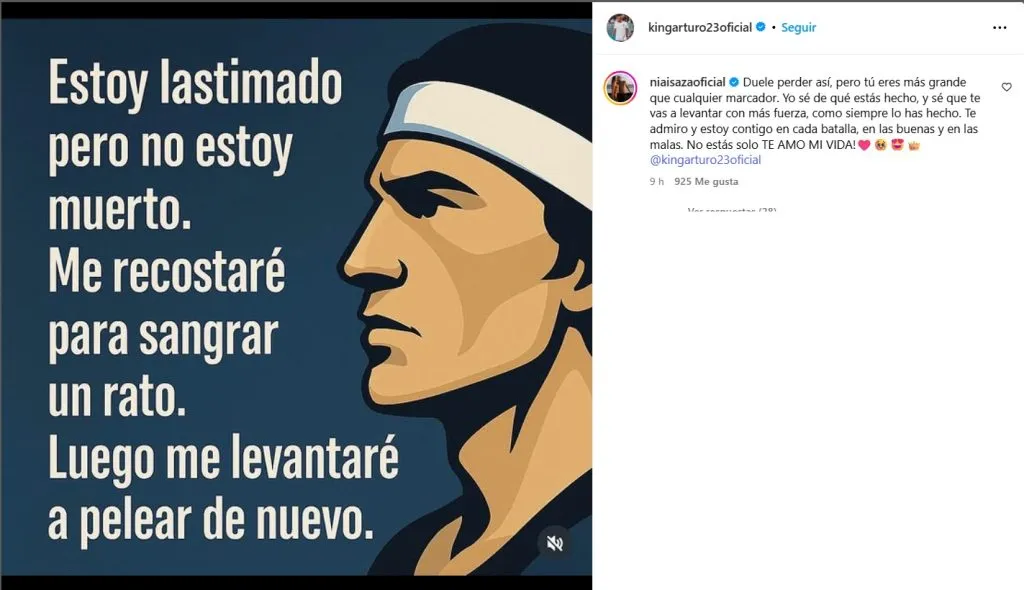Expand the partially hidden Ver respuestas replies
Image resolution: width=1024 pixels, height=590 pixels.
[731, 210]
